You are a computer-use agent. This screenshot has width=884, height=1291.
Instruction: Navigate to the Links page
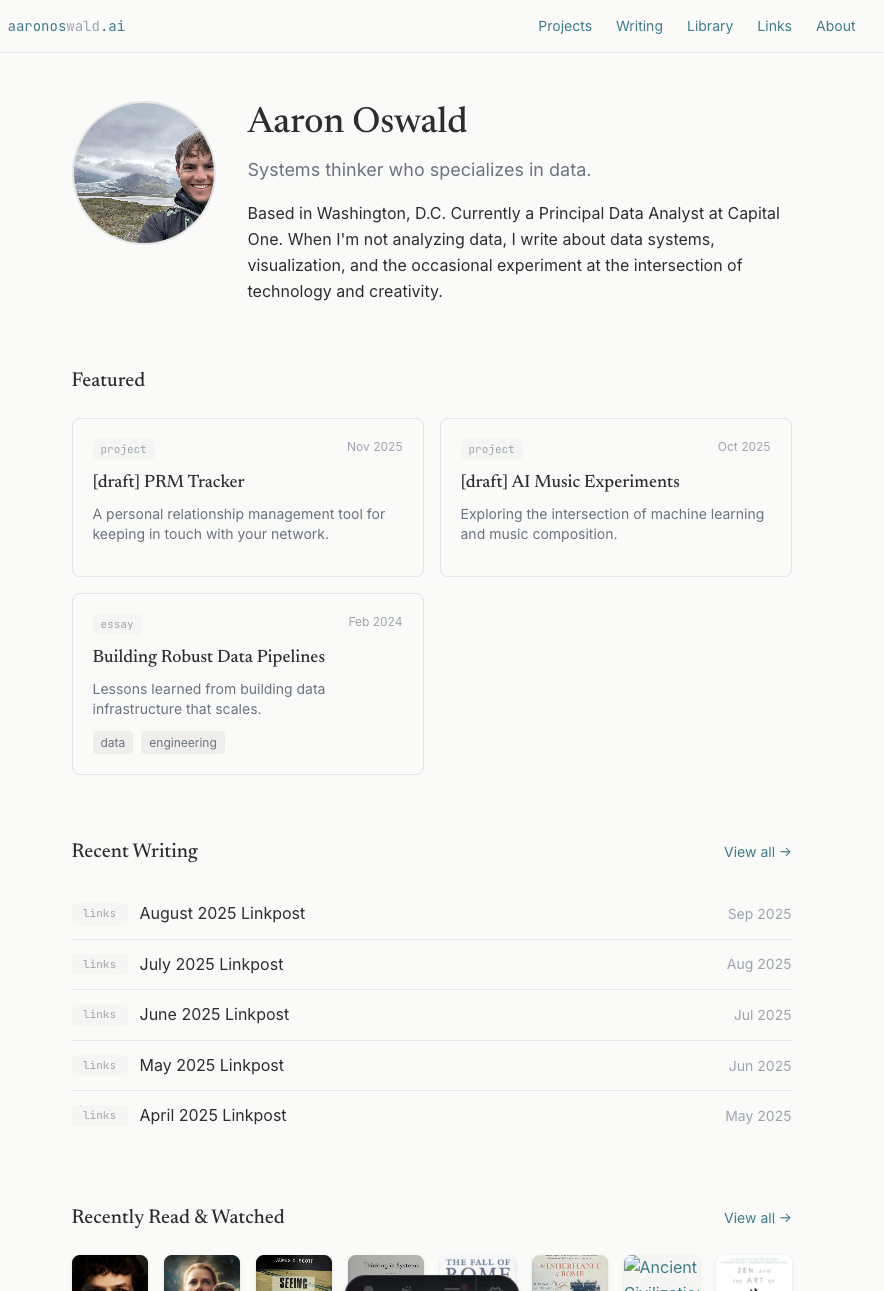pos(774,26)
